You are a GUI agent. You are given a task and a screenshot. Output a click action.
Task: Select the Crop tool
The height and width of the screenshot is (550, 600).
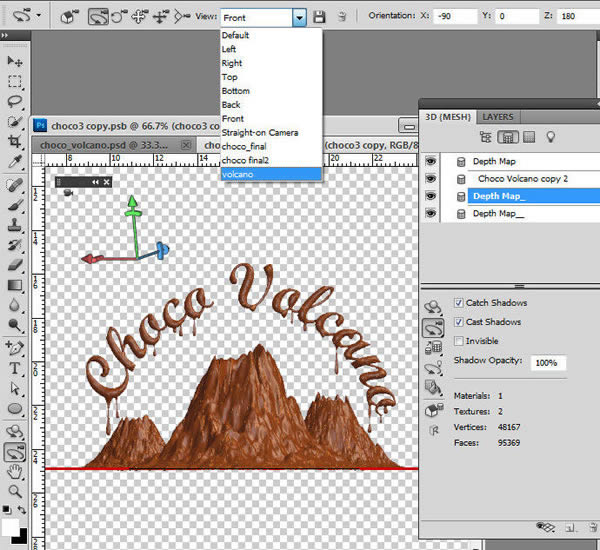[x=15, y=141]
